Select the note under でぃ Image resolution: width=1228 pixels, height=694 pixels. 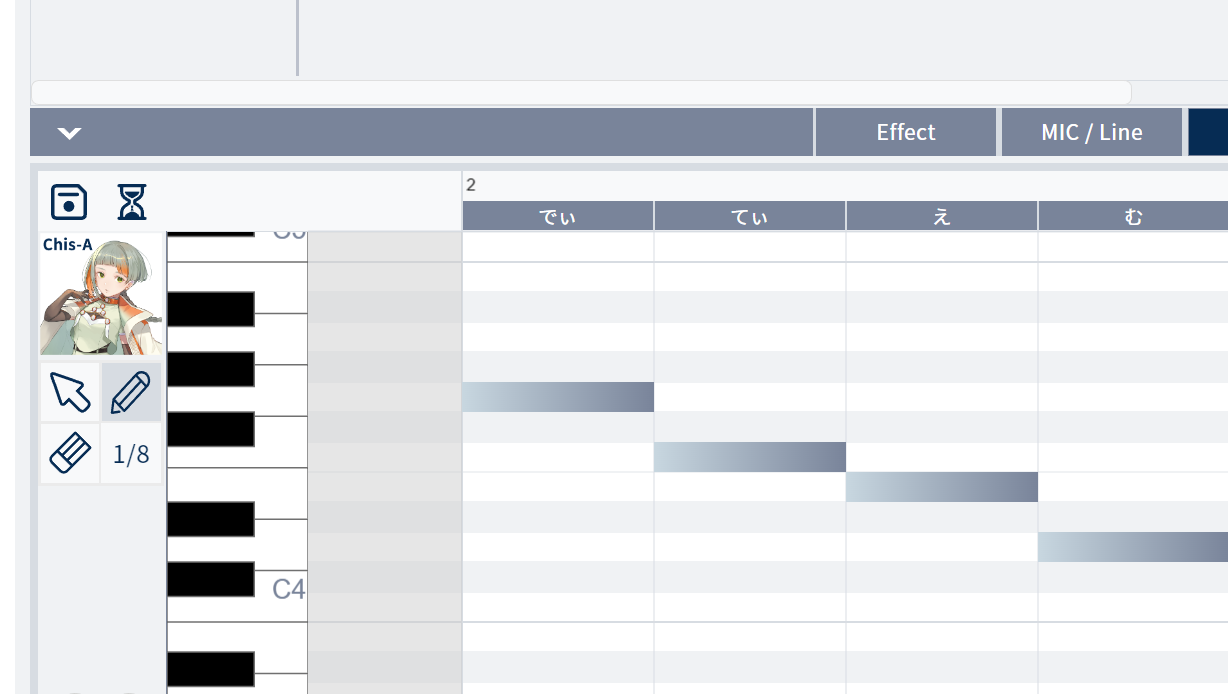(558, 397)
